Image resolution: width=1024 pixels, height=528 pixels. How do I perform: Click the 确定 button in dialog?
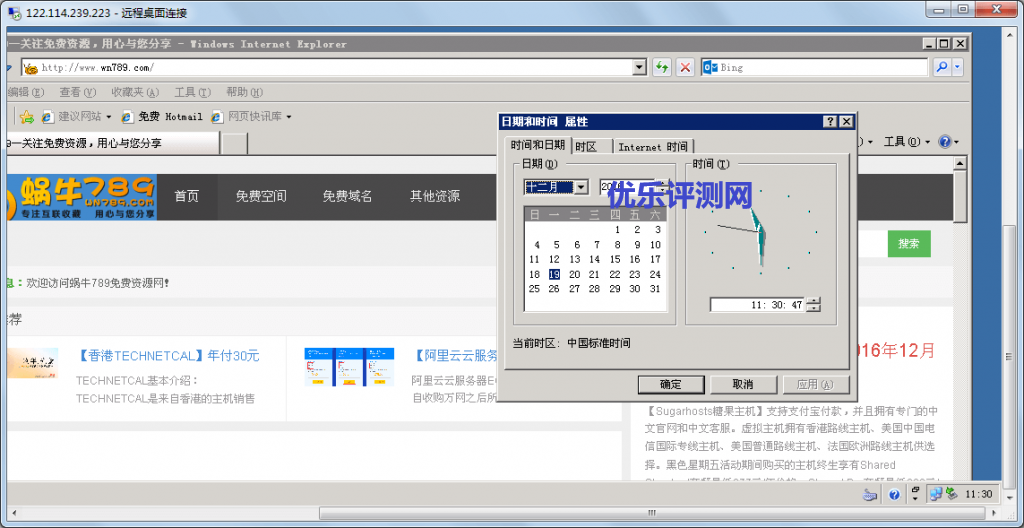pos(670,385)
